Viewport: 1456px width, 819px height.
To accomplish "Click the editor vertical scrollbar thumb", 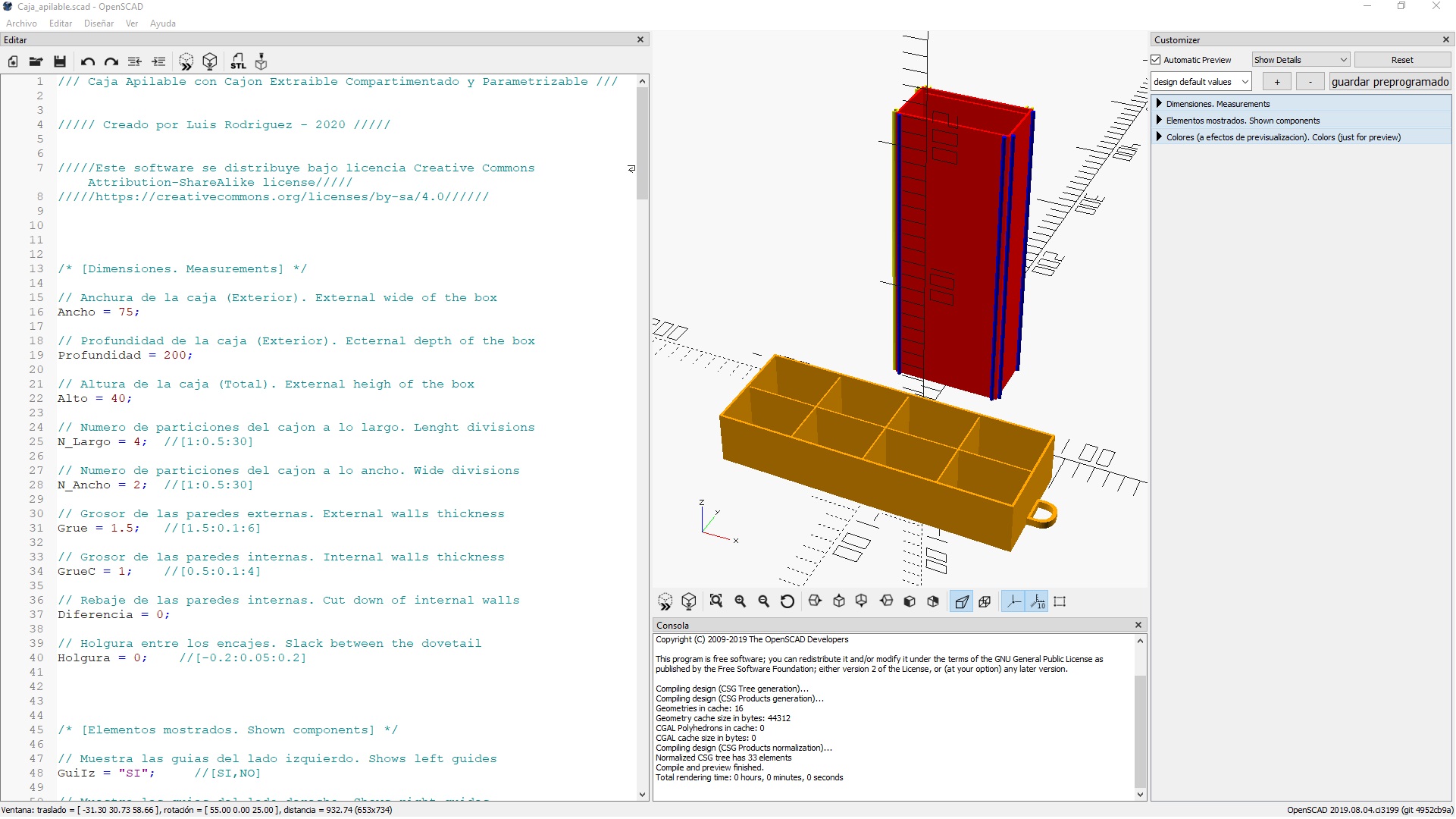I will click(x=642, y=143).
